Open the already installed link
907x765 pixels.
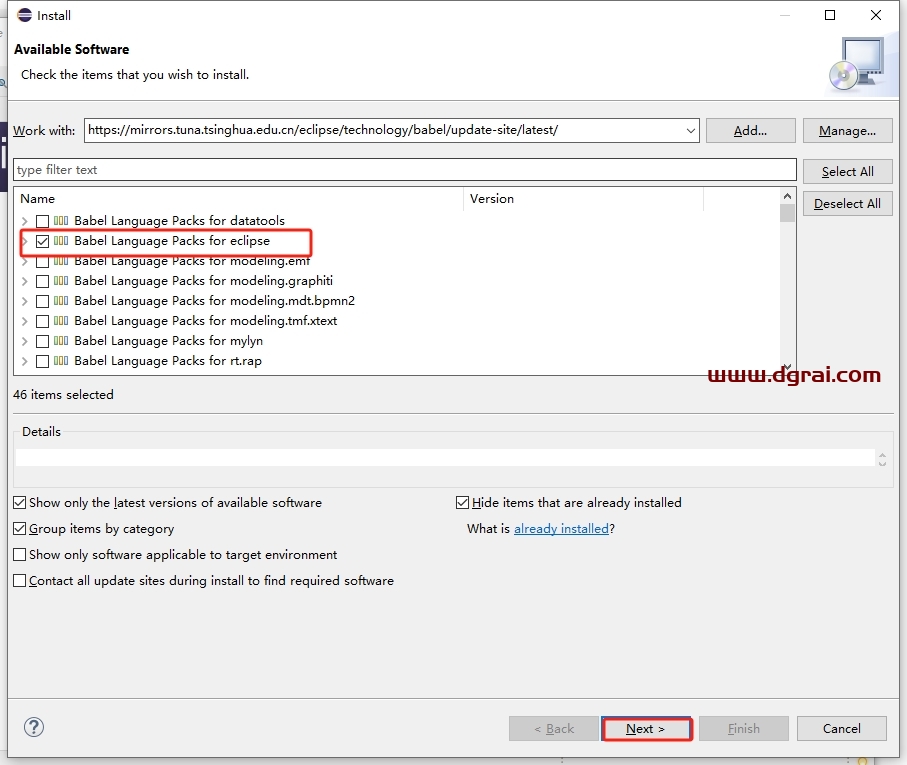[x=561, y=529]
